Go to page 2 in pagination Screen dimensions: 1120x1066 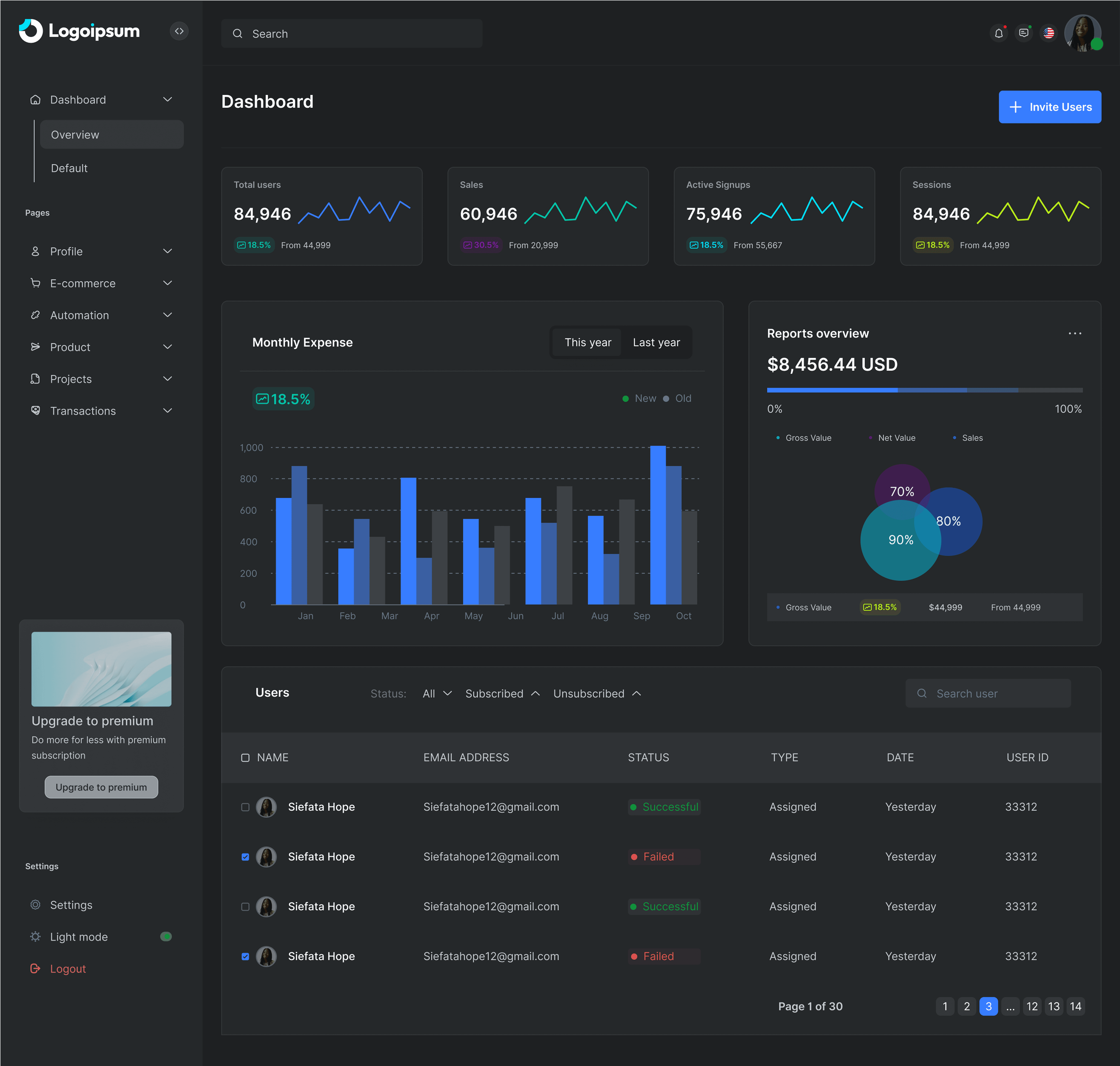[967, 1006]
